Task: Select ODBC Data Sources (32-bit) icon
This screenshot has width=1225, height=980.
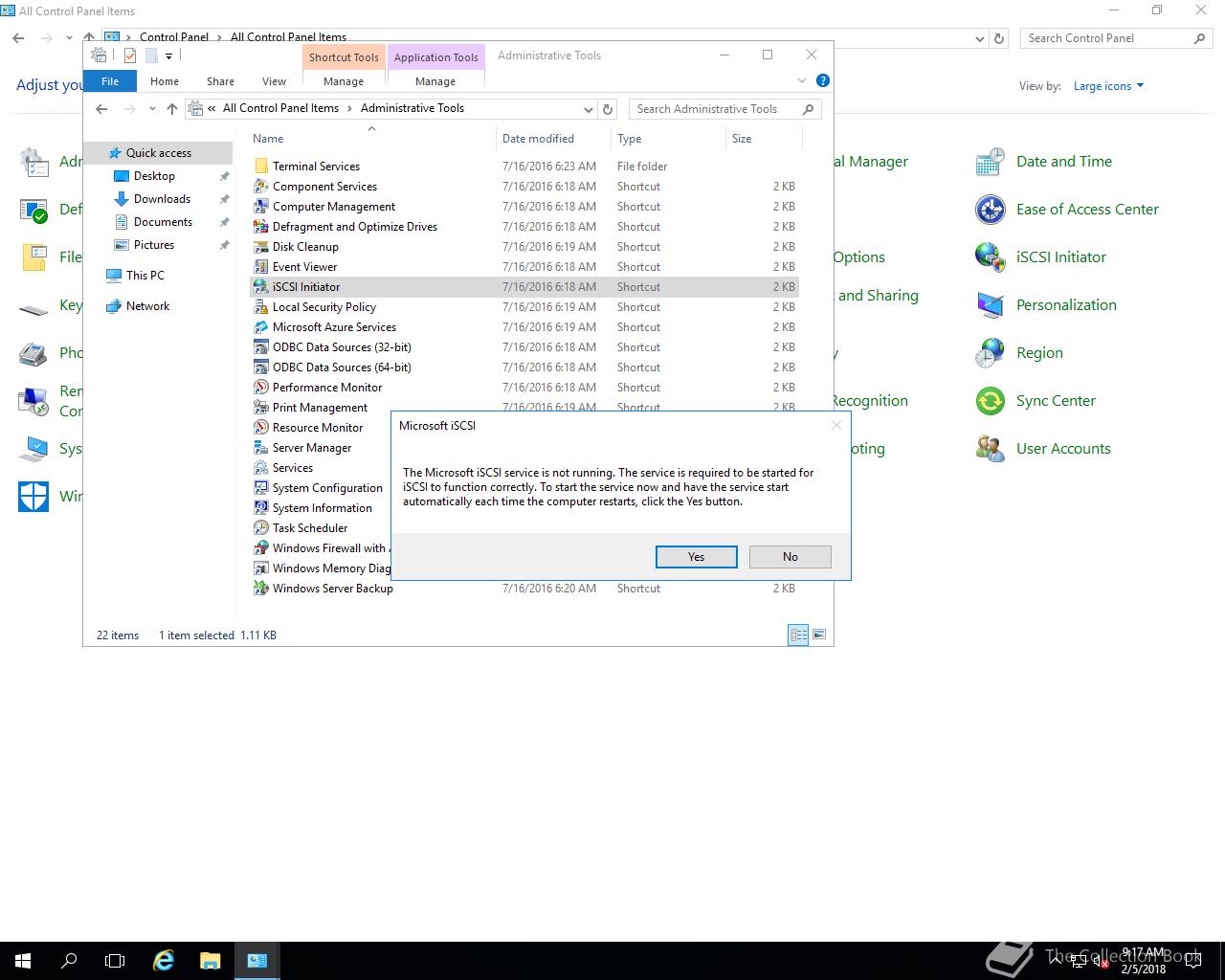Action: click(x=260, y=347)
